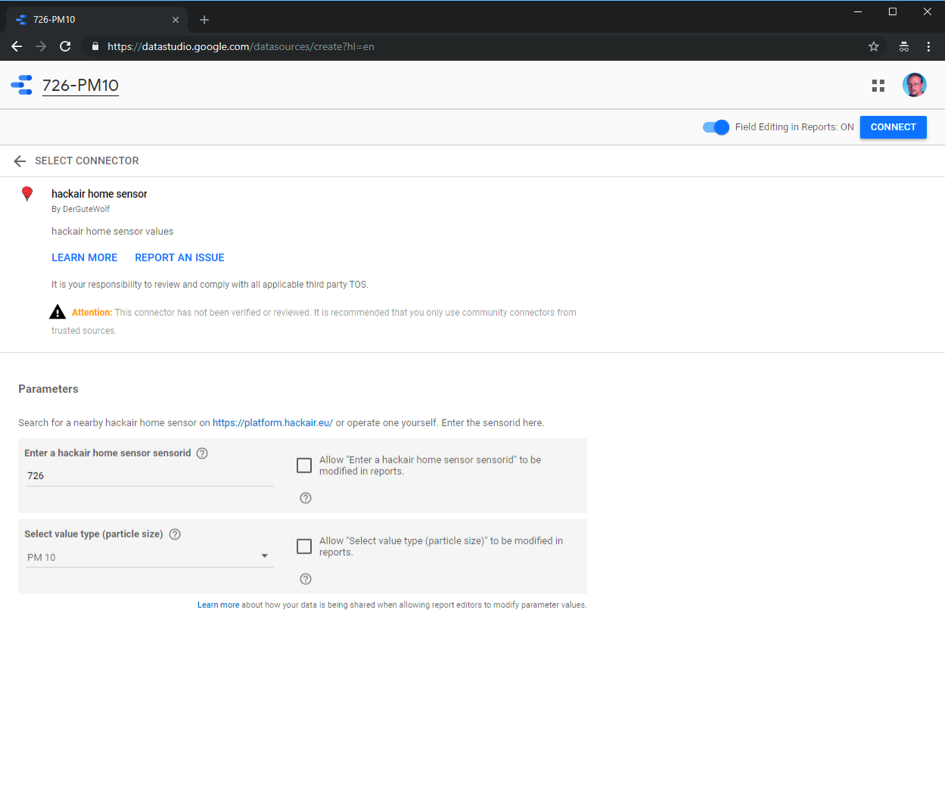Open Chrome three-dot menu
Viewport: 945px width, 788px height.
[928, 46]
